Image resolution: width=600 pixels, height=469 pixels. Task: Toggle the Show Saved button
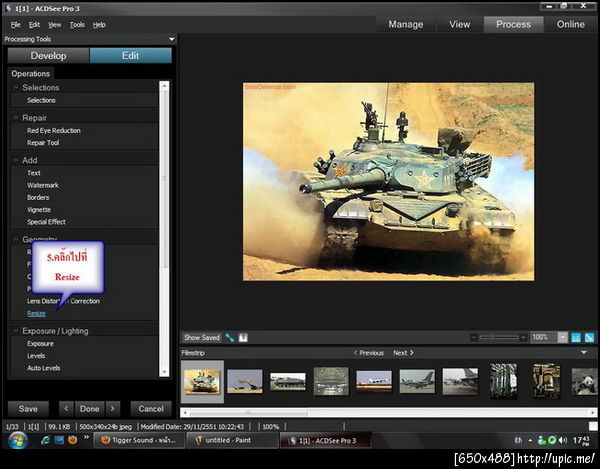click(x=202, y=337)
